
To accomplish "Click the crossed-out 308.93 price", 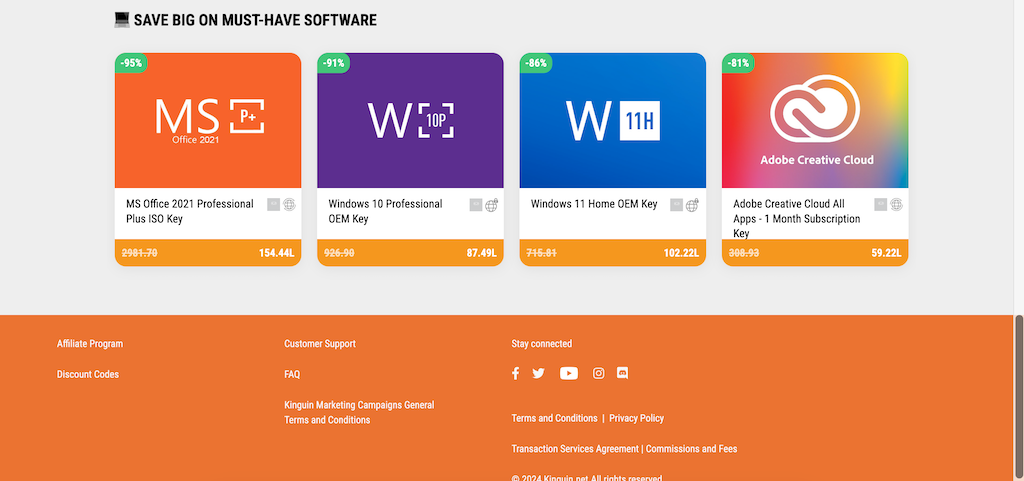I will pyautogui.click(x=744, y=253).
